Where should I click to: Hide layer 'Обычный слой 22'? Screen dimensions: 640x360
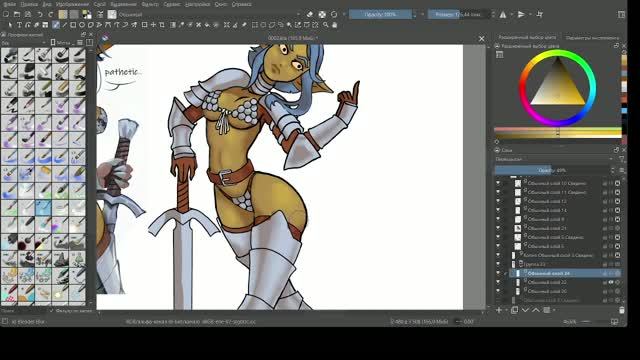click(498, 282)
